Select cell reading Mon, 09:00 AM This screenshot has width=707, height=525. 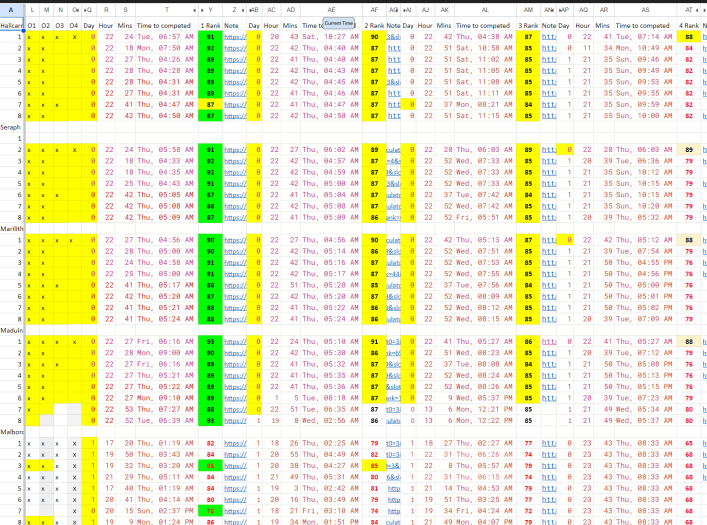pos(165,353)
